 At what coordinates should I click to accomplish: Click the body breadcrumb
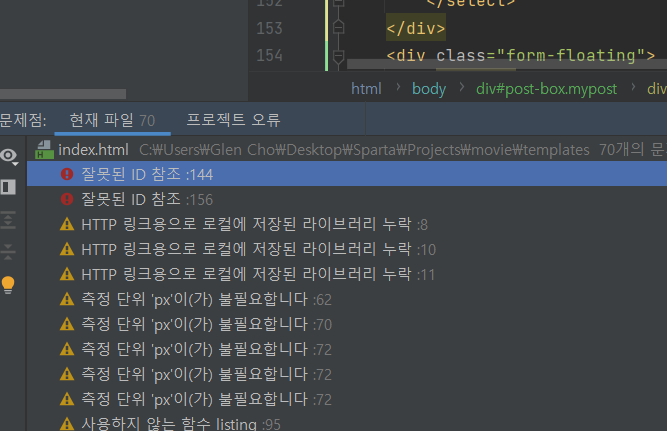point(429,89)
